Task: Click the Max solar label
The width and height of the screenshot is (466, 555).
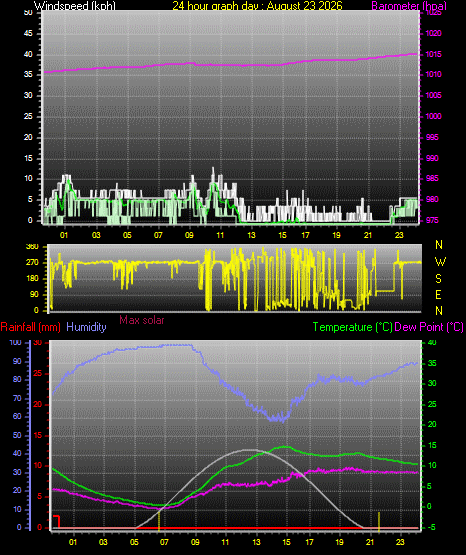Action: (142, 320)
